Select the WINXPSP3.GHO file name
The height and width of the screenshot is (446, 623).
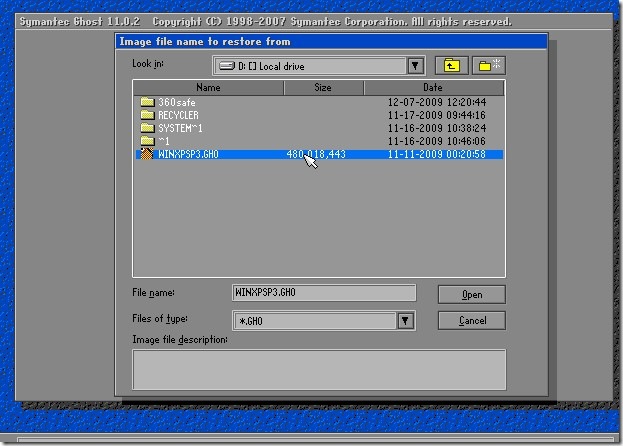[x=188, y=154]
